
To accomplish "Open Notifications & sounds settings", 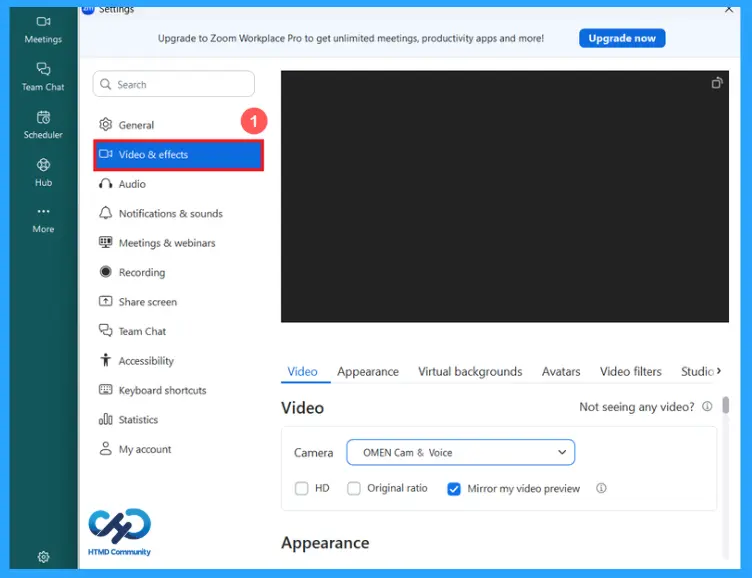I will click(178, 213).
